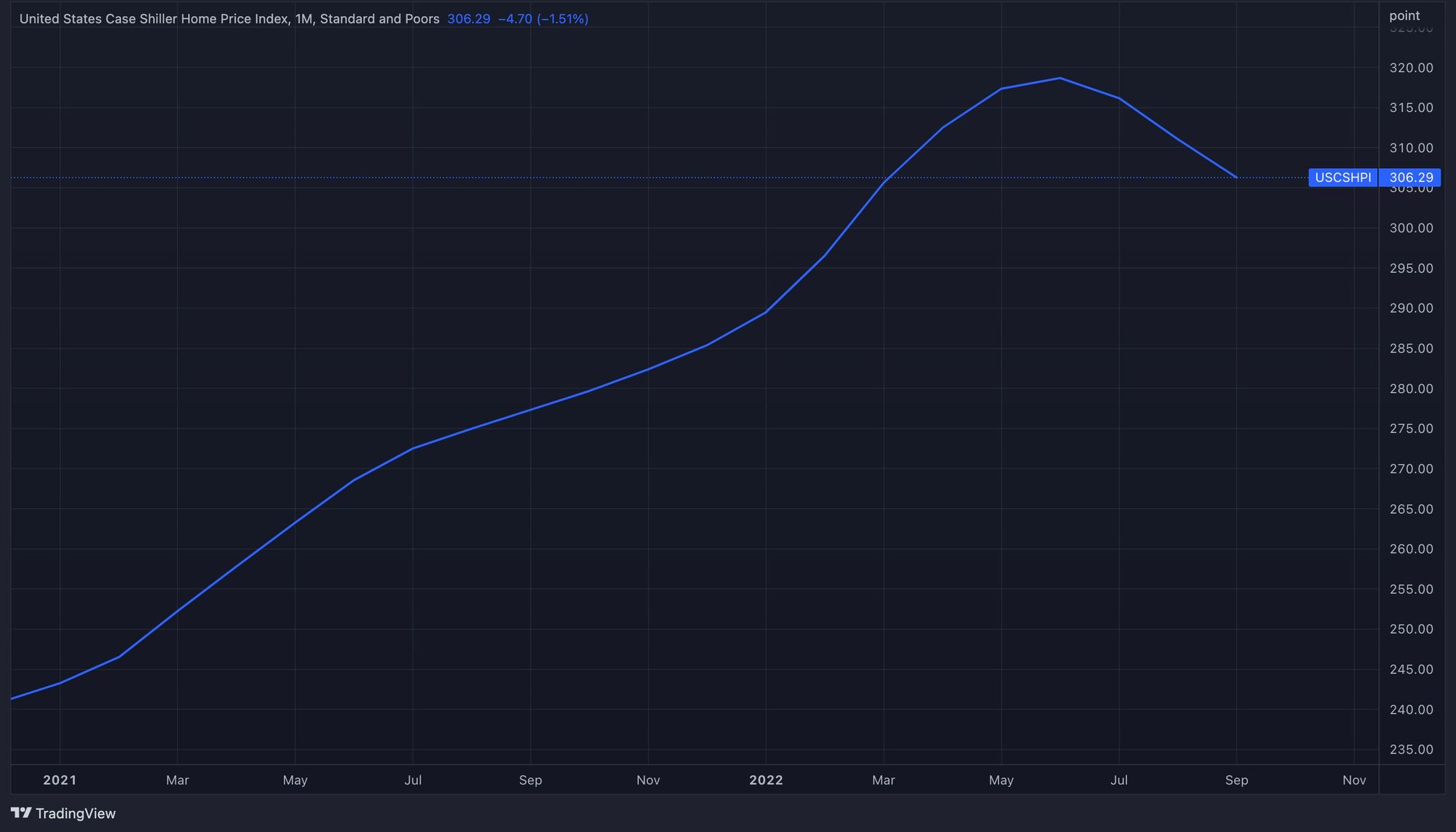The image size is (1456, 832).
Task: Select the 306.29 current price label on the scale
Action: click(1410, 178)
